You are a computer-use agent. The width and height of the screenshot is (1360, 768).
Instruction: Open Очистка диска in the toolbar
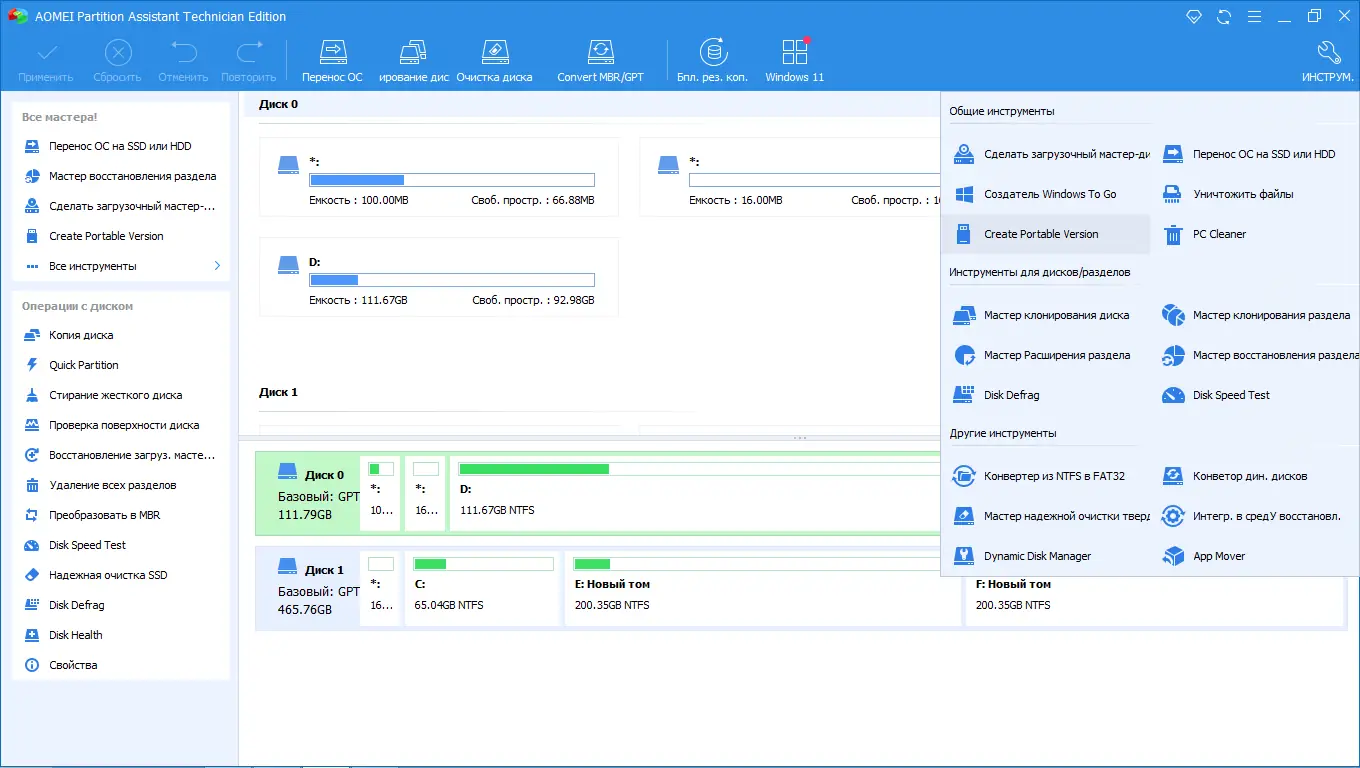pos(494,61)
